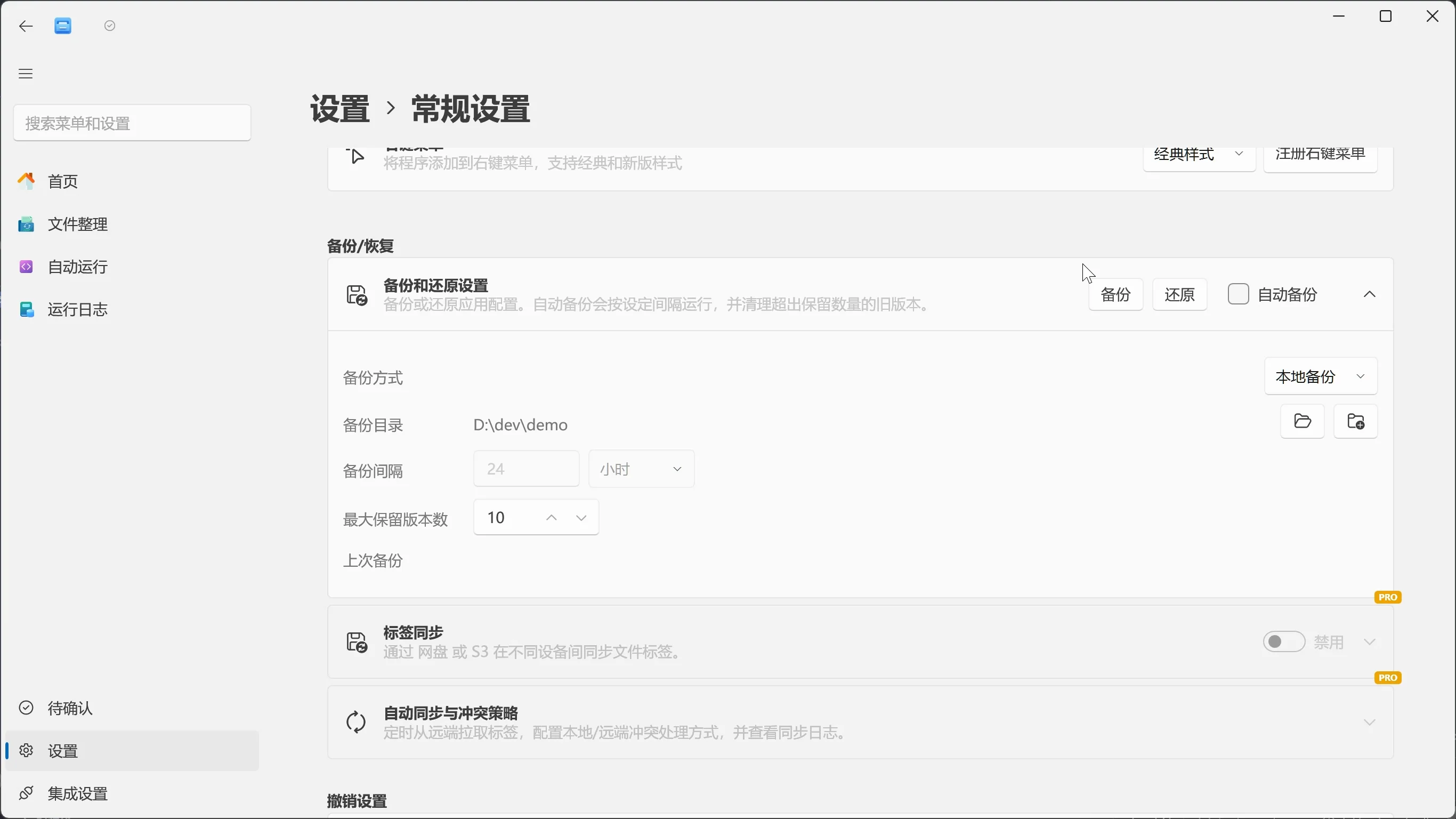Click the 自动同步与冲突策略 sync icon

point(356,724)
